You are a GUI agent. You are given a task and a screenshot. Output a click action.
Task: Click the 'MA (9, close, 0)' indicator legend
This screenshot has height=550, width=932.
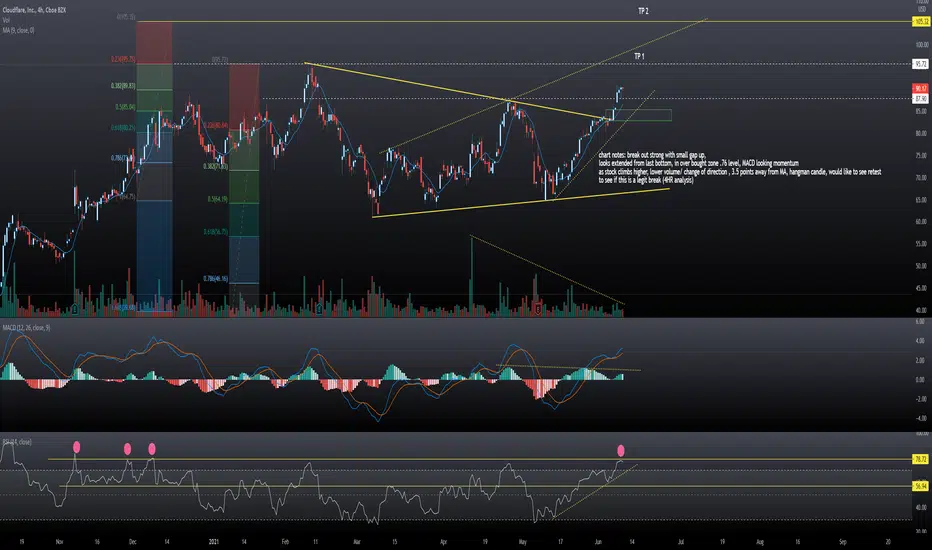[18, 30]
